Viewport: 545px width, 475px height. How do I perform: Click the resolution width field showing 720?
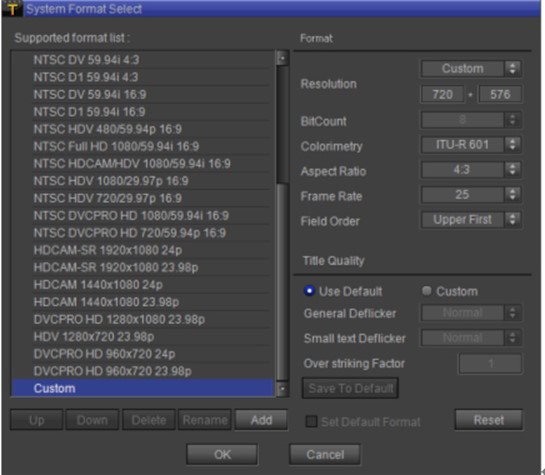click(442, 94)
